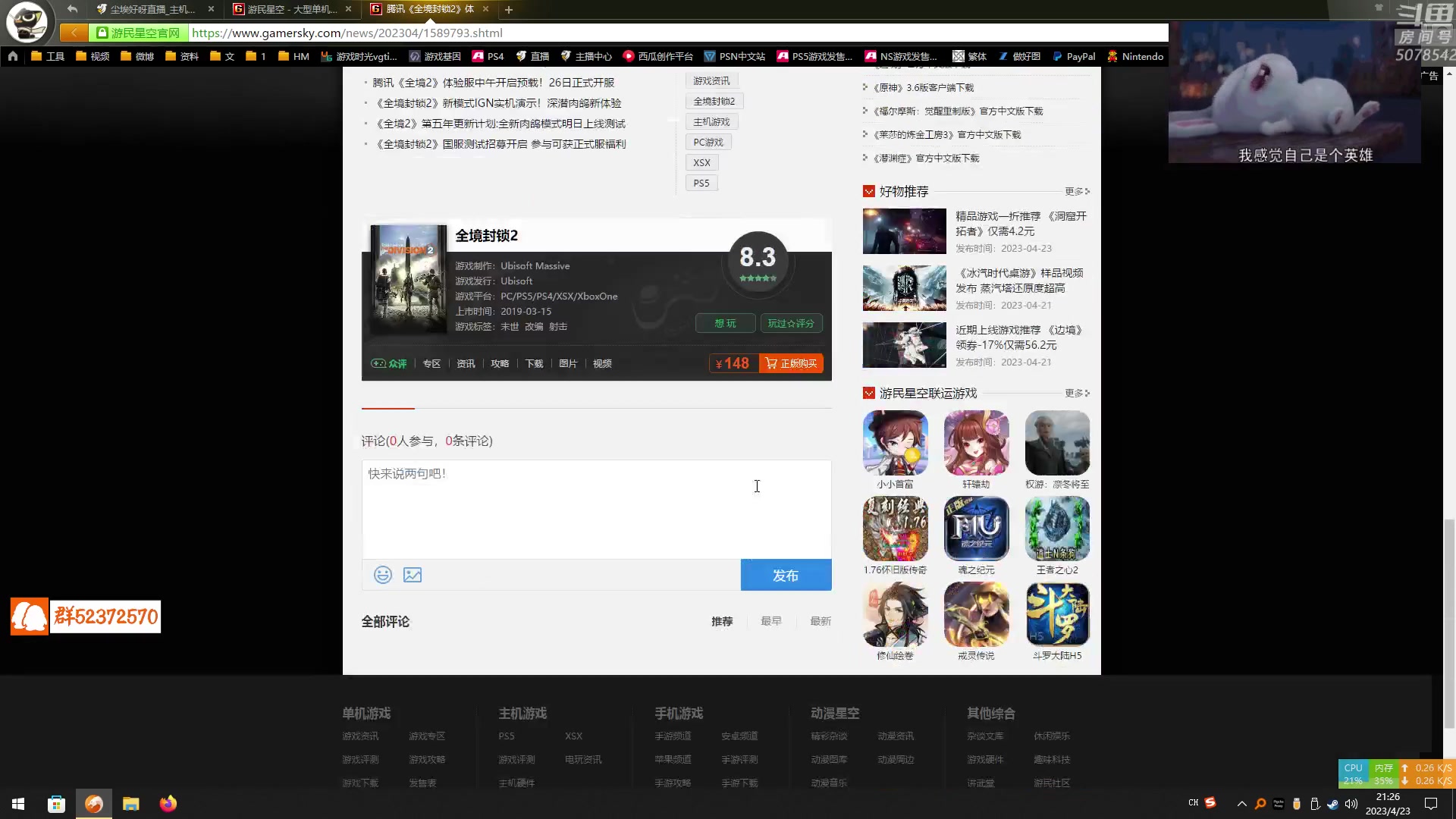This screenshot has height=819, width=1456.
Task: Open 全境封锁2 新模式IGN实机演示 article link
Action: tap(498, 103)
